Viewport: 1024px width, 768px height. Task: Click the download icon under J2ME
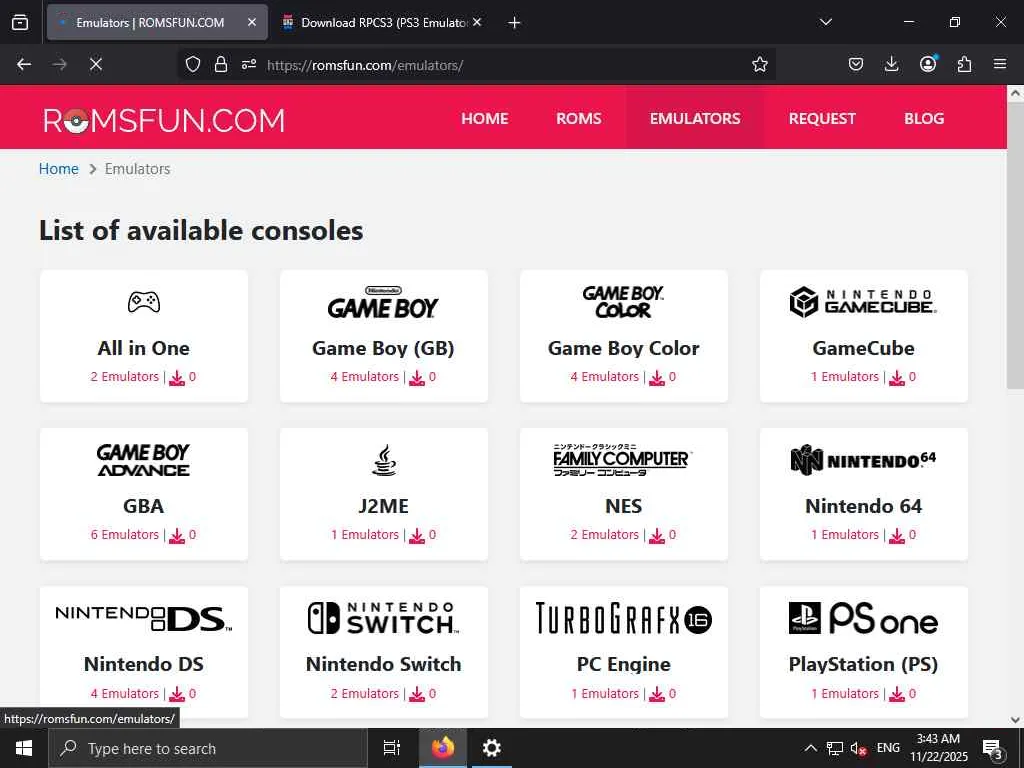click(417, 536)
